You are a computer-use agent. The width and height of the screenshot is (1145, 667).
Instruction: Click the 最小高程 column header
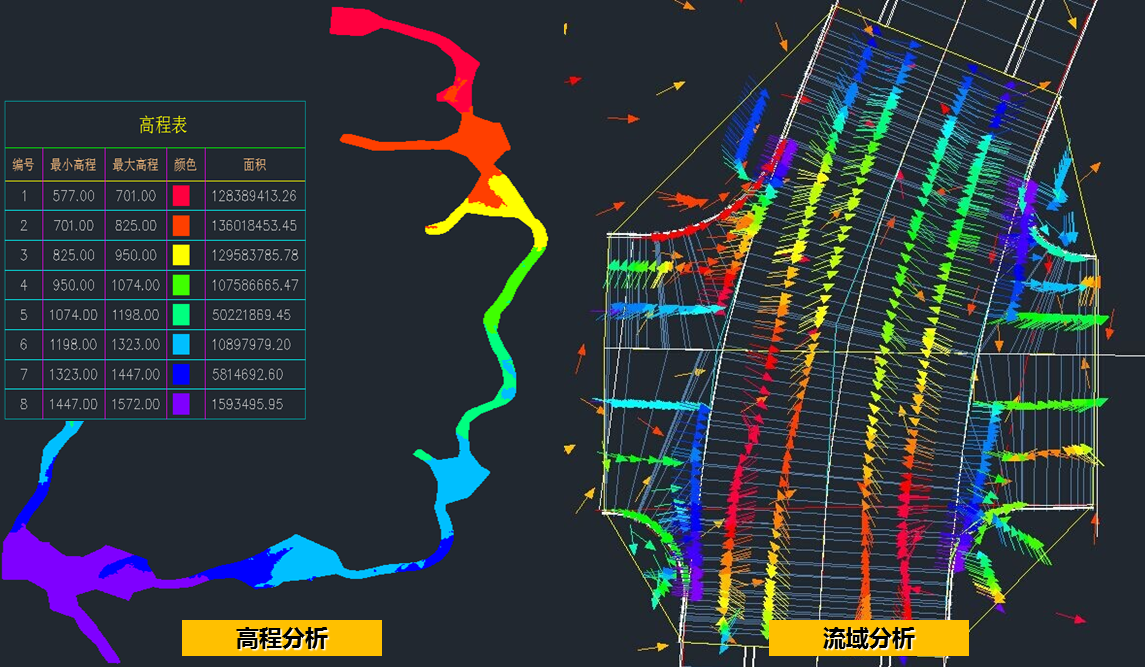[x=73, y=165]
